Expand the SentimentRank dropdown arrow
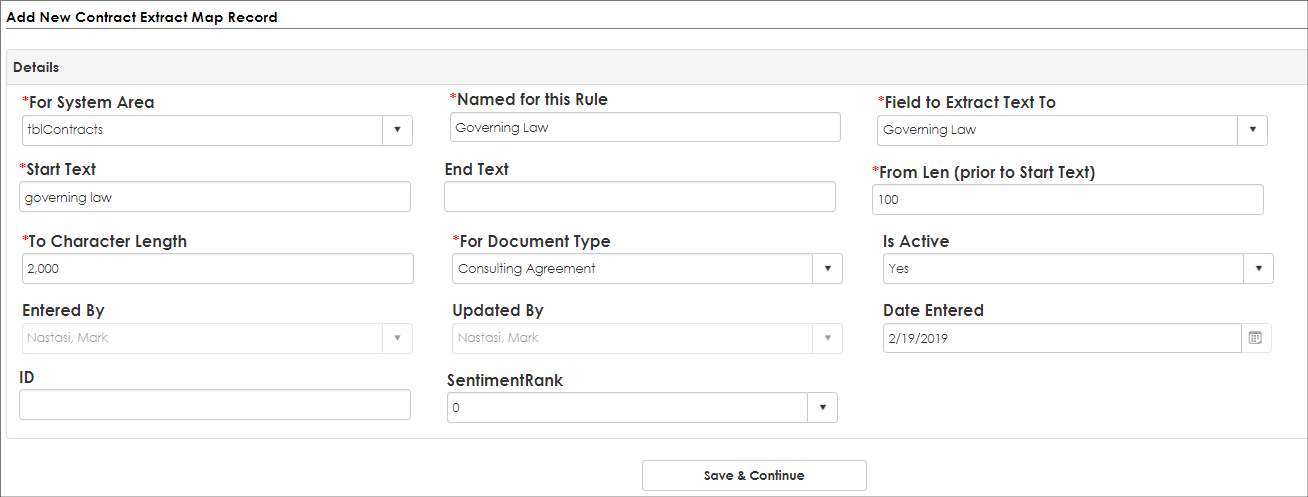The image size is (1308, 497). click(822, 408)
